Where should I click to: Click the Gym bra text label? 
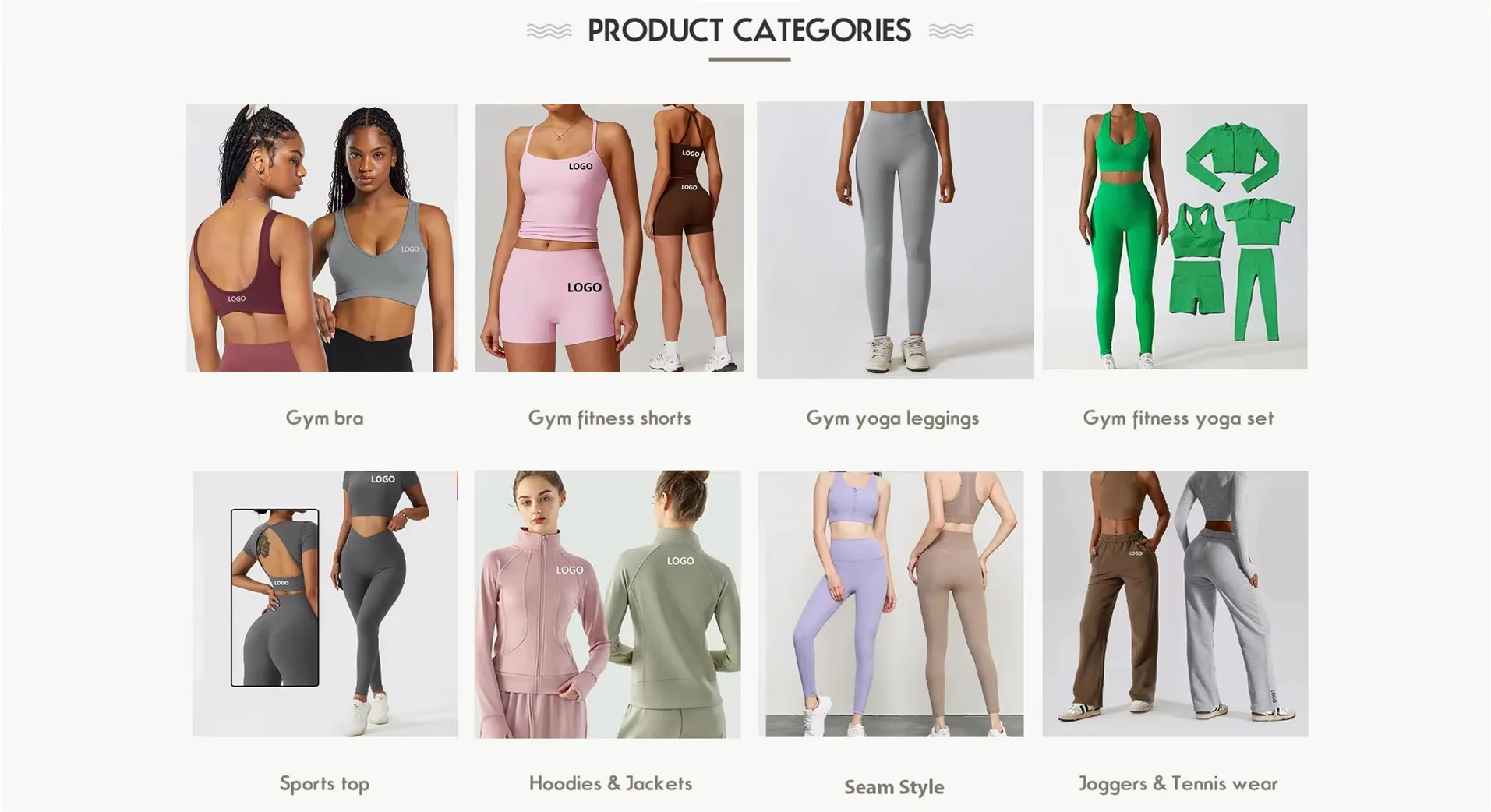pyautogui.click(x=324, y=418)
